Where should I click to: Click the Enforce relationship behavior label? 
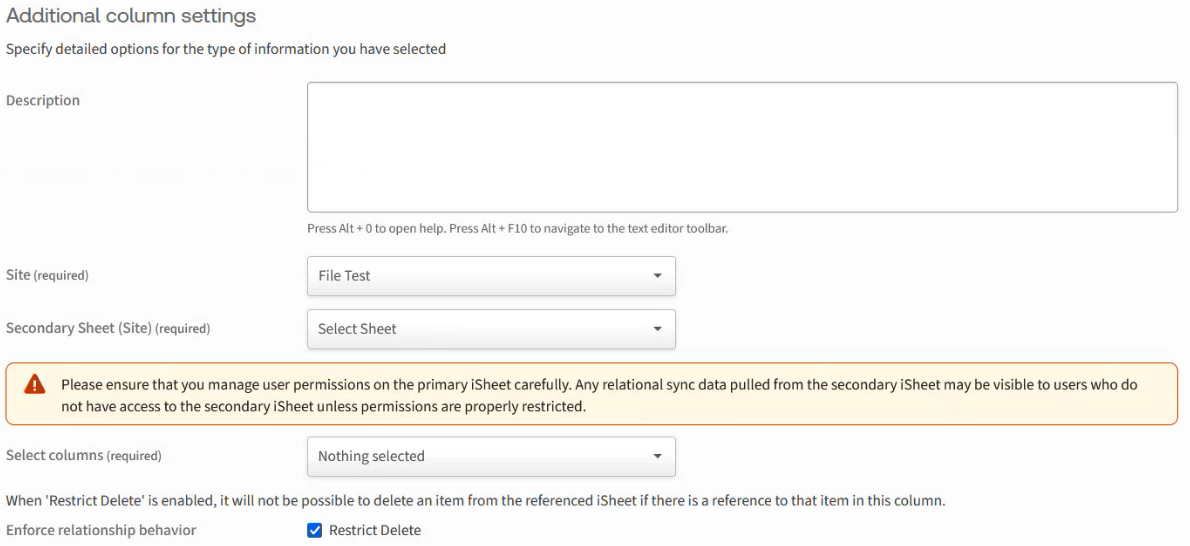point(101,530)
